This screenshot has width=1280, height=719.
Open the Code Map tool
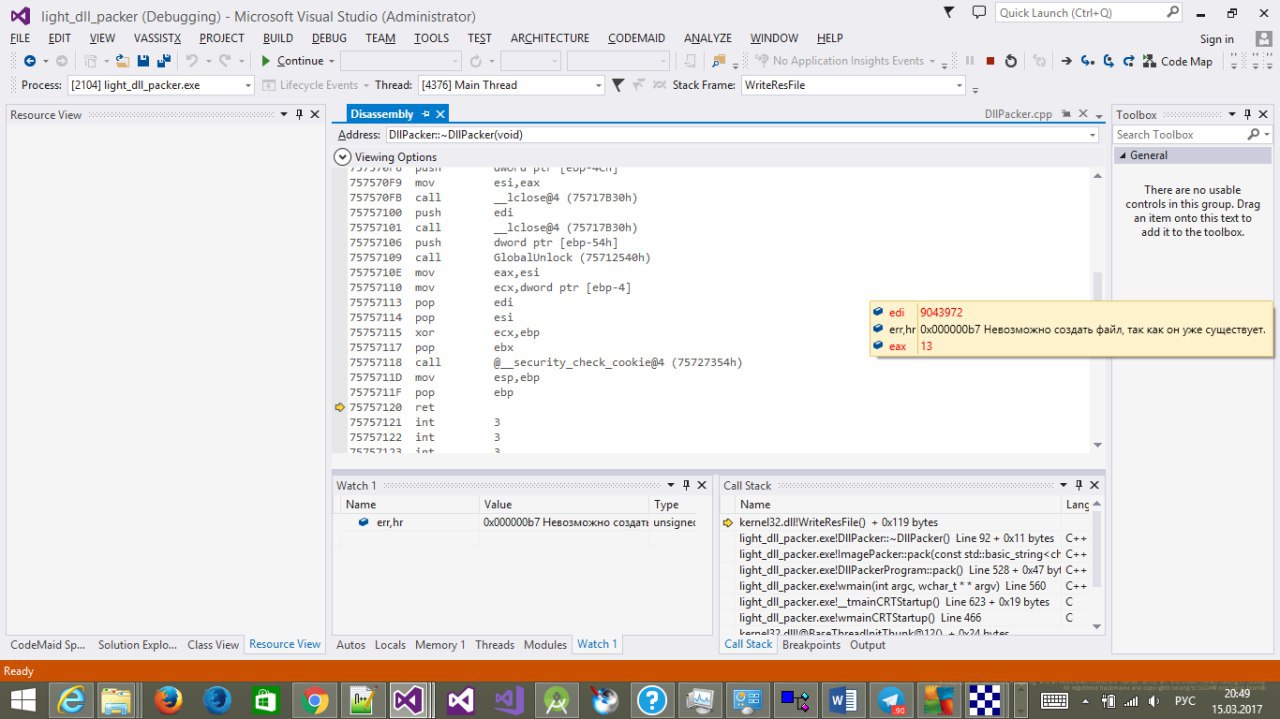(1177, 61)
